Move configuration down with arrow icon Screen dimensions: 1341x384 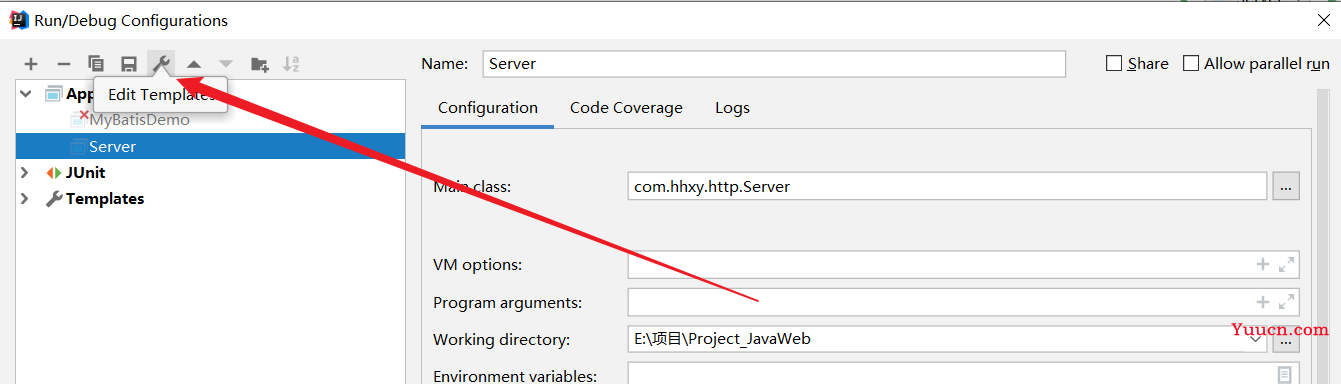(226, 64)
